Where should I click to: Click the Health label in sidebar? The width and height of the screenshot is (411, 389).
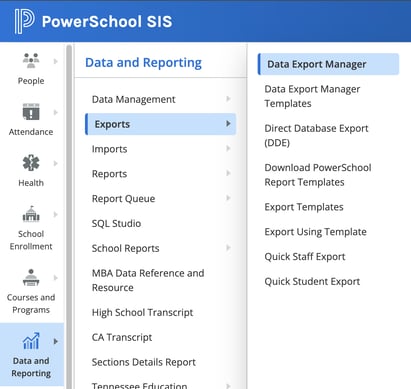(31, 183)
